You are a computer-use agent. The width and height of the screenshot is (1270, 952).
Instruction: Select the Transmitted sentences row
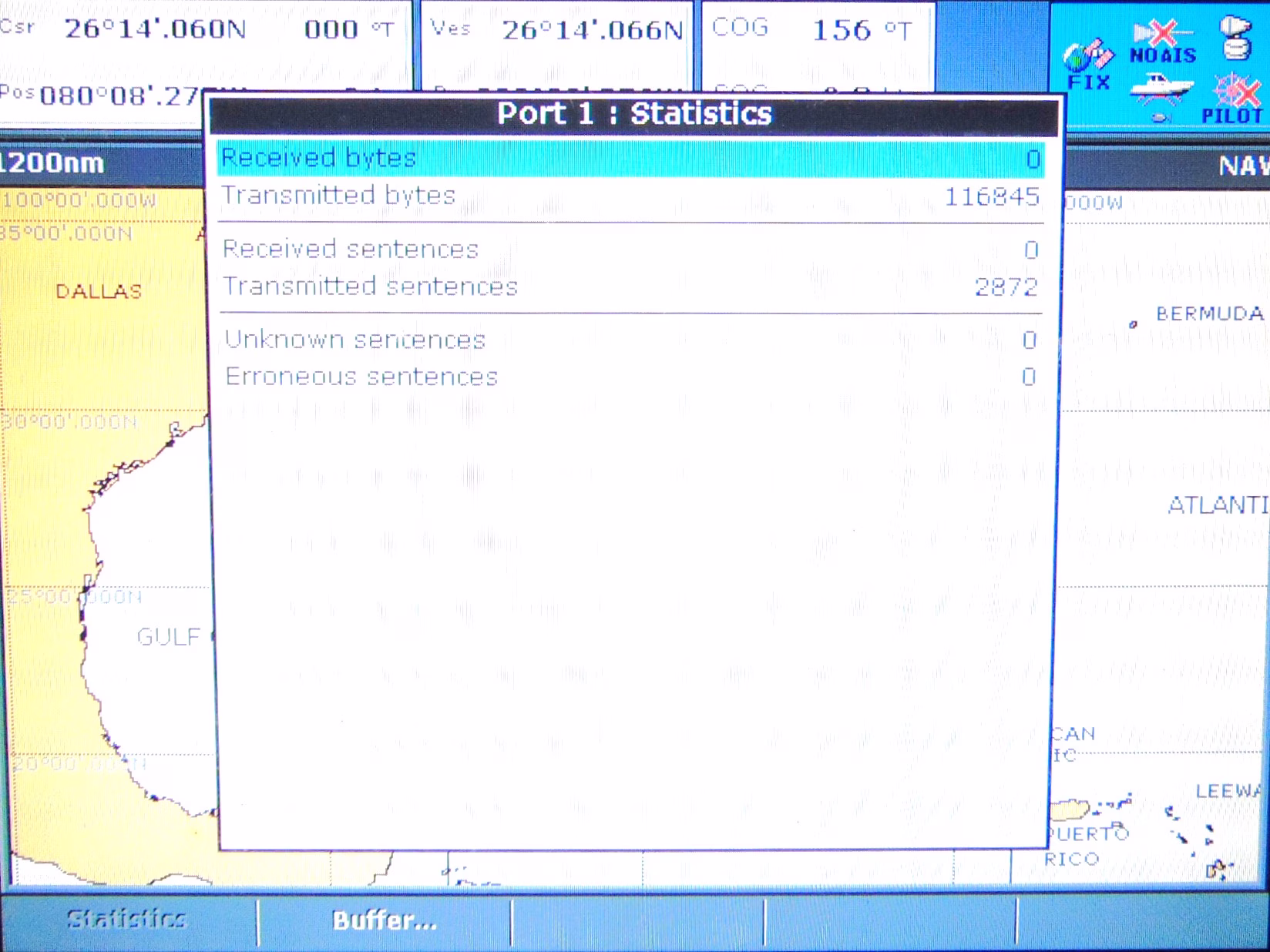[x=631, y=287]
